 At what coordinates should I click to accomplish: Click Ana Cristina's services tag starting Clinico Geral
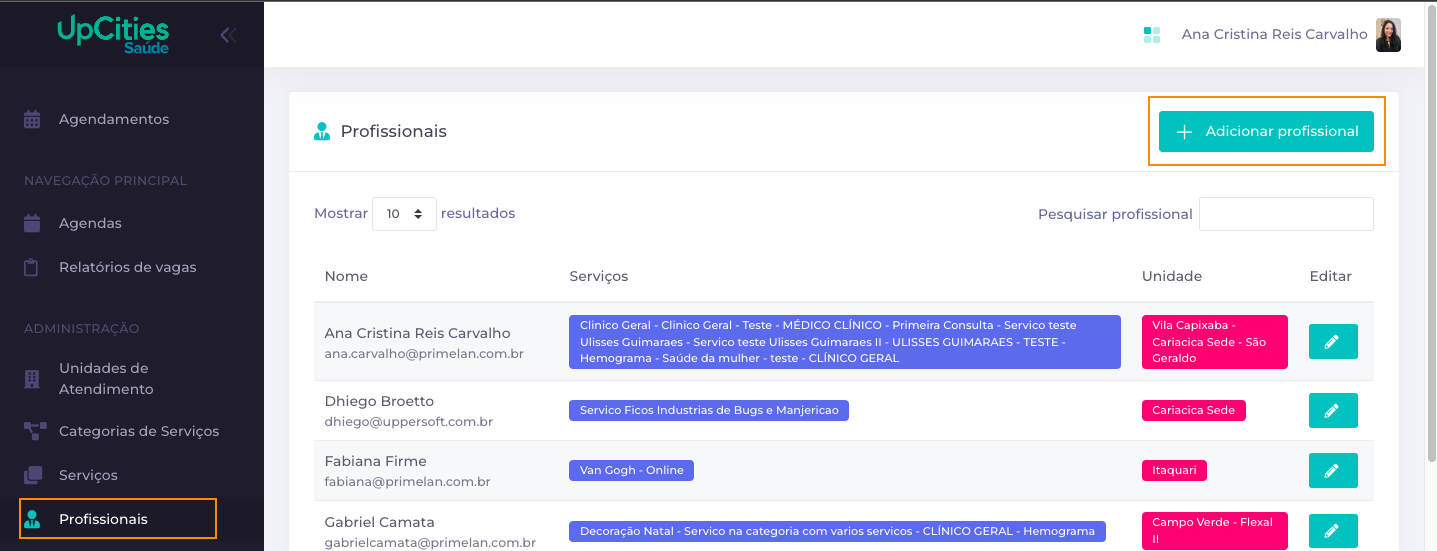845,342
